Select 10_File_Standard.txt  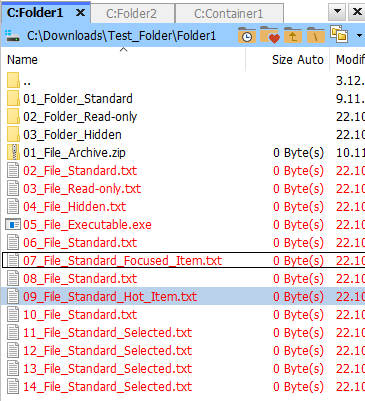(80, 315)
